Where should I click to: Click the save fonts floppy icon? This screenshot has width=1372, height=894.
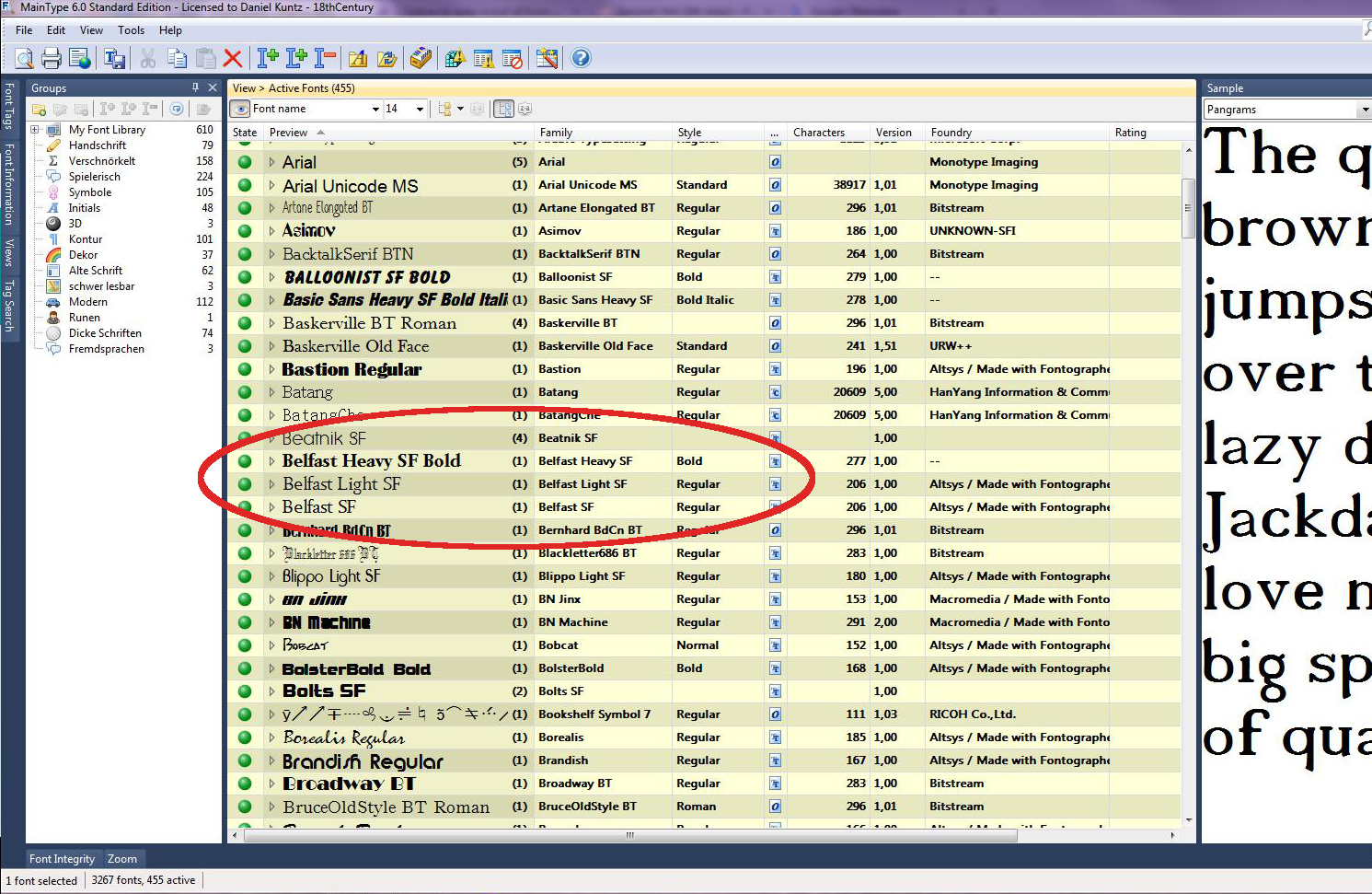pos(115,59)
